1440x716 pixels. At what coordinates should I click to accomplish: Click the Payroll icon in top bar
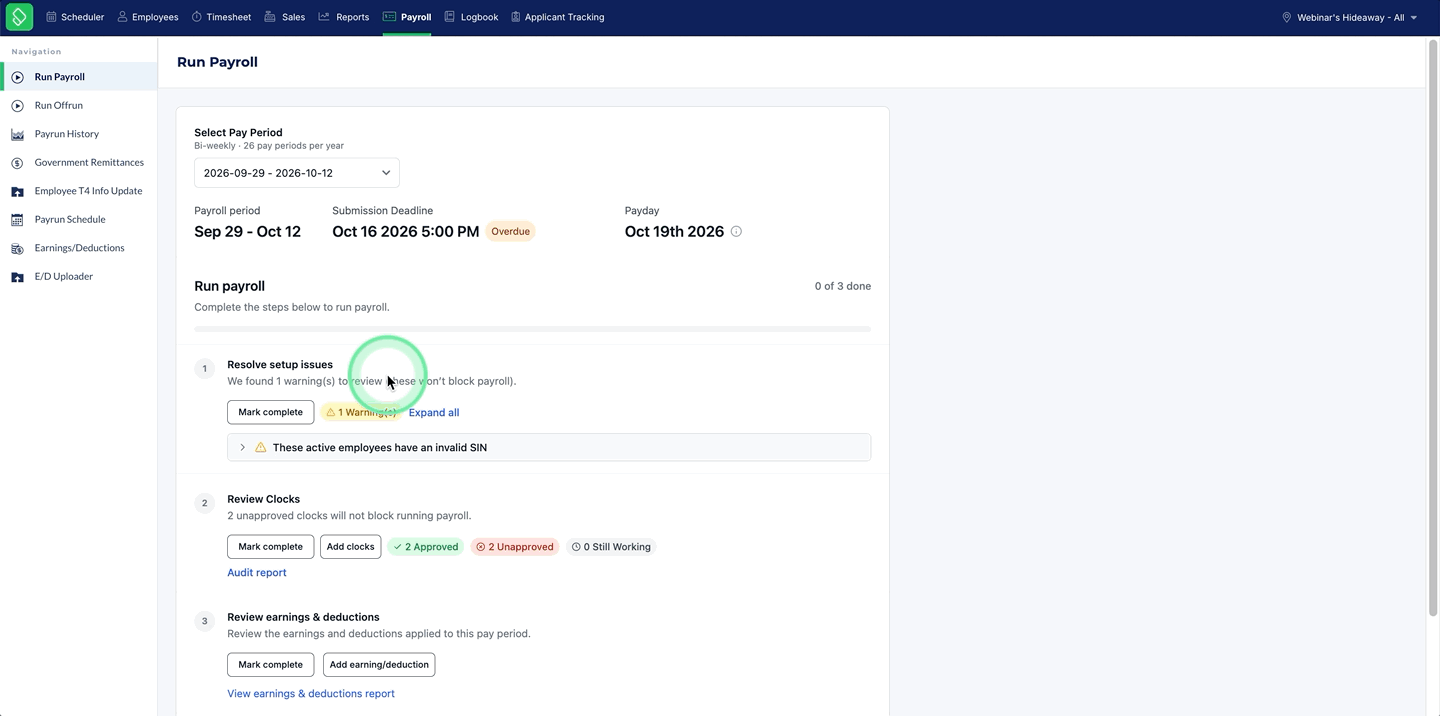coord(389,17)
